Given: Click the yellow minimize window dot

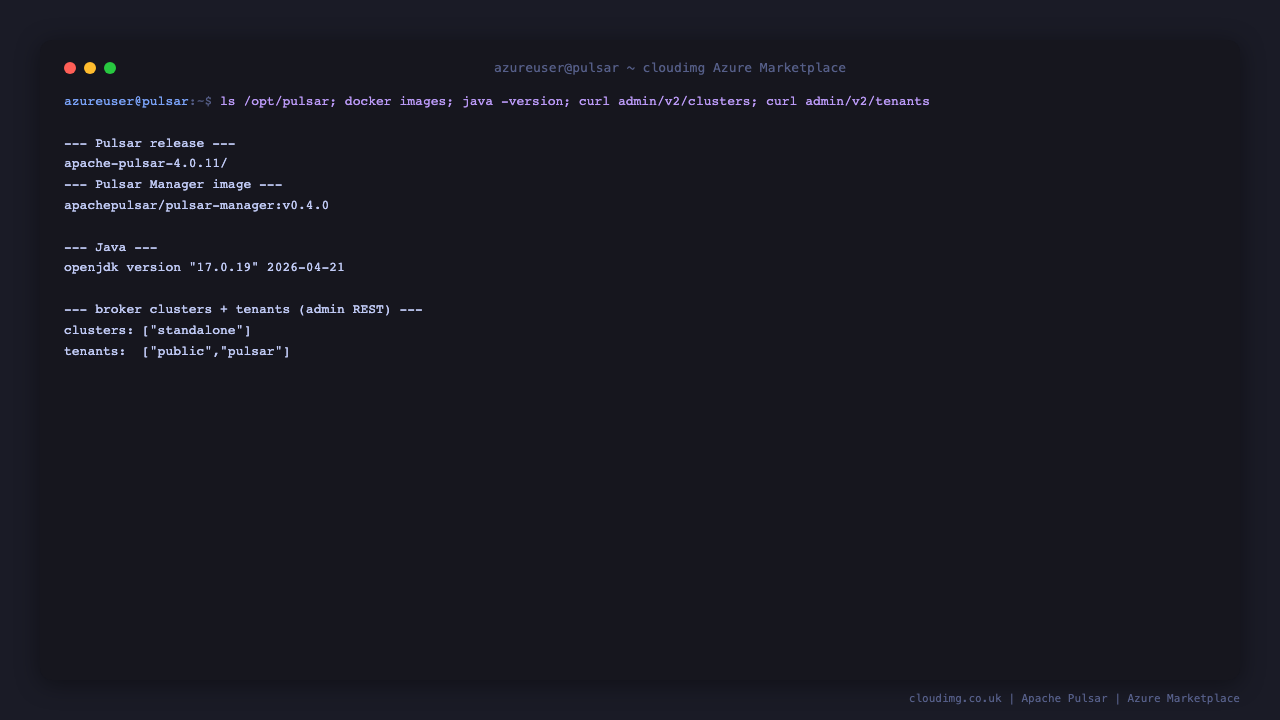Looking at the screenshot, I should [x=90, y=68].
